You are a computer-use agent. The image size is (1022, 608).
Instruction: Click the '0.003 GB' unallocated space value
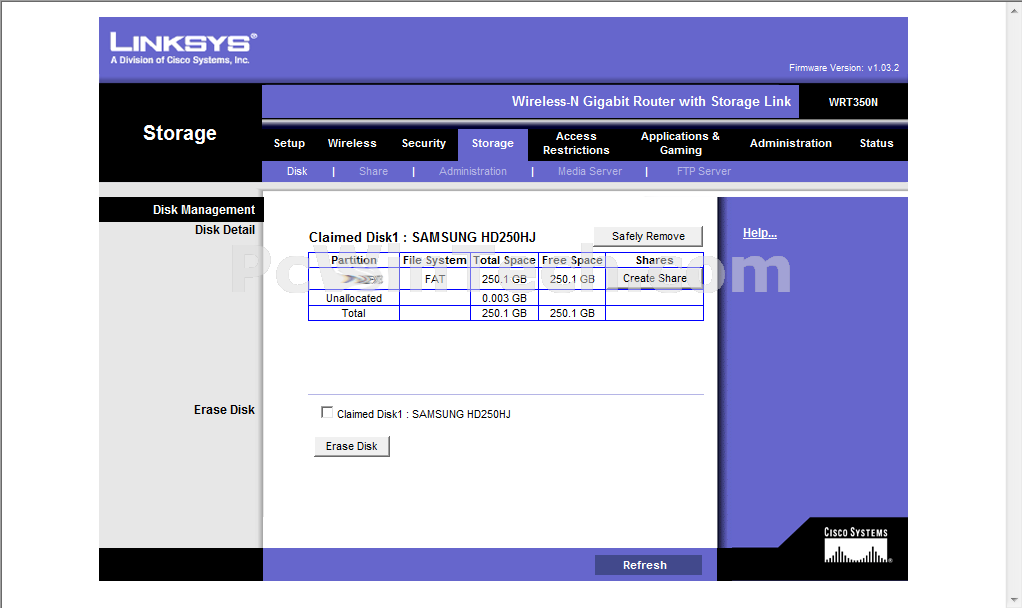504,298
